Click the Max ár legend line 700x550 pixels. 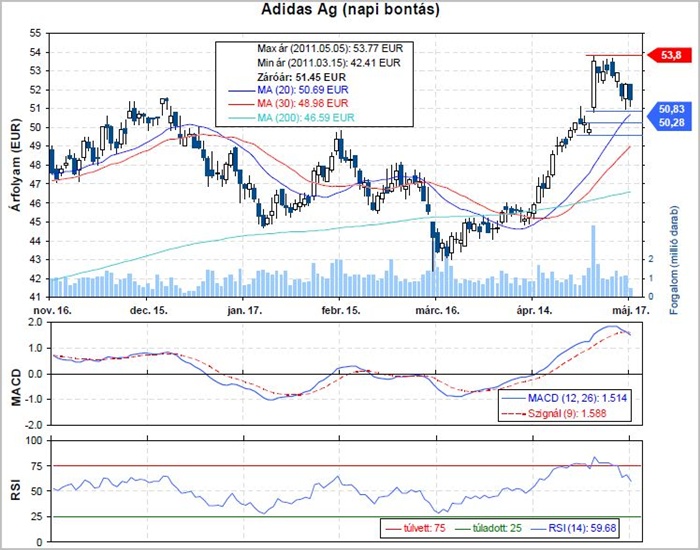330,48
